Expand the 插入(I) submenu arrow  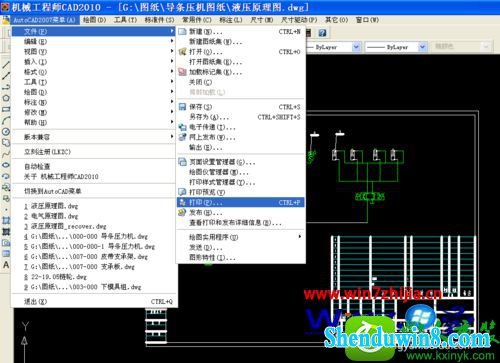172,61
